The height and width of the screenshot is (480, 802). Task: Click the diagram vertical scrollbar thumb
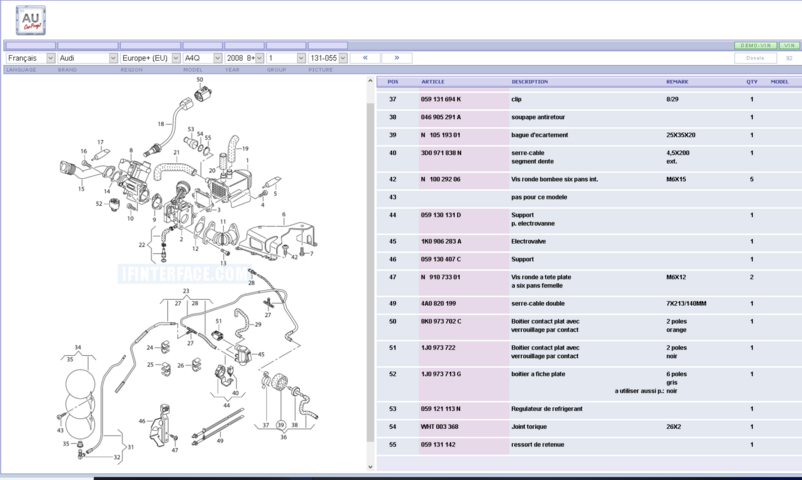click(370, 271)
